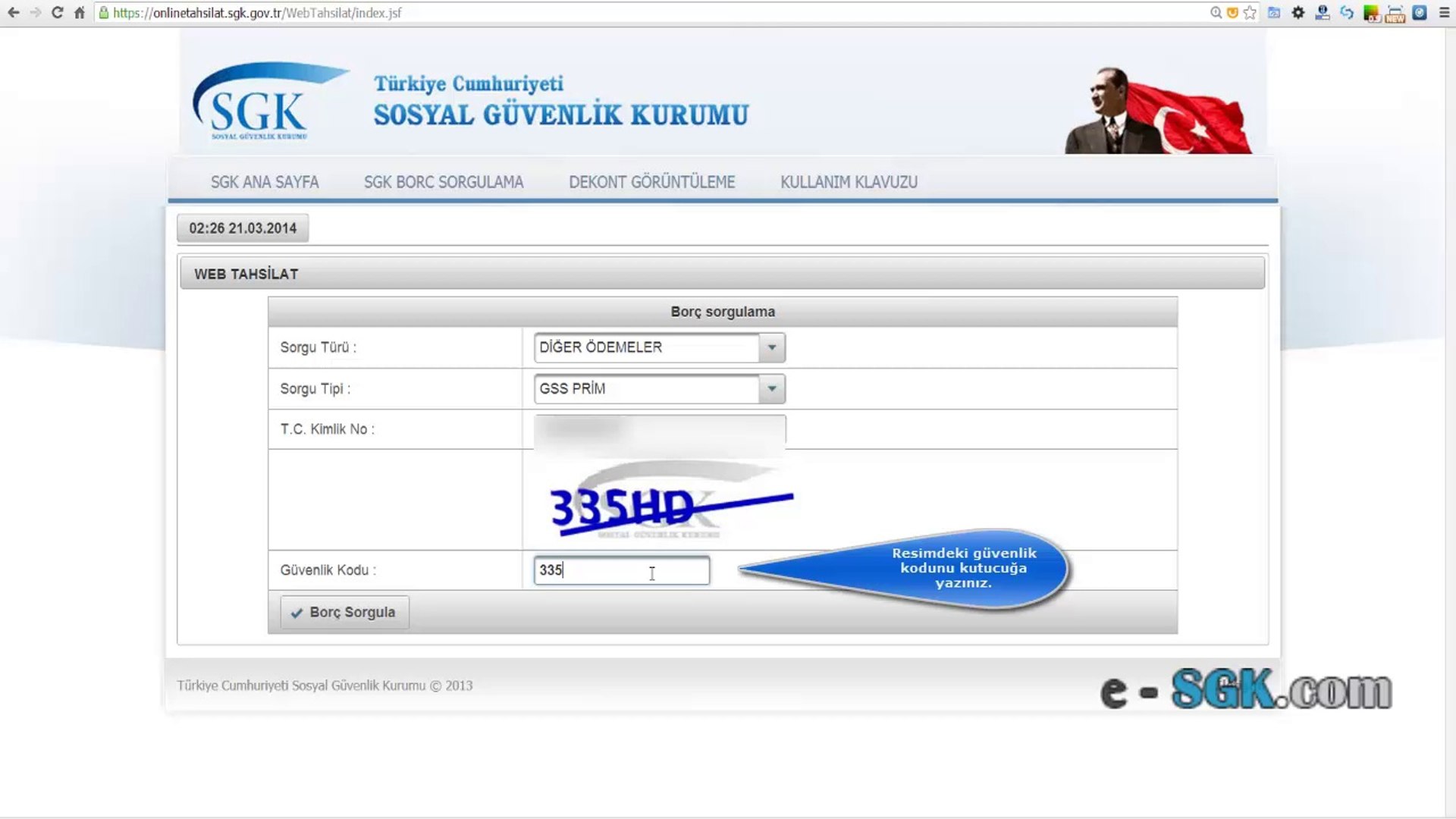Open DEKONT GÖRÜNTÜLEME menu item

[651, 182]
